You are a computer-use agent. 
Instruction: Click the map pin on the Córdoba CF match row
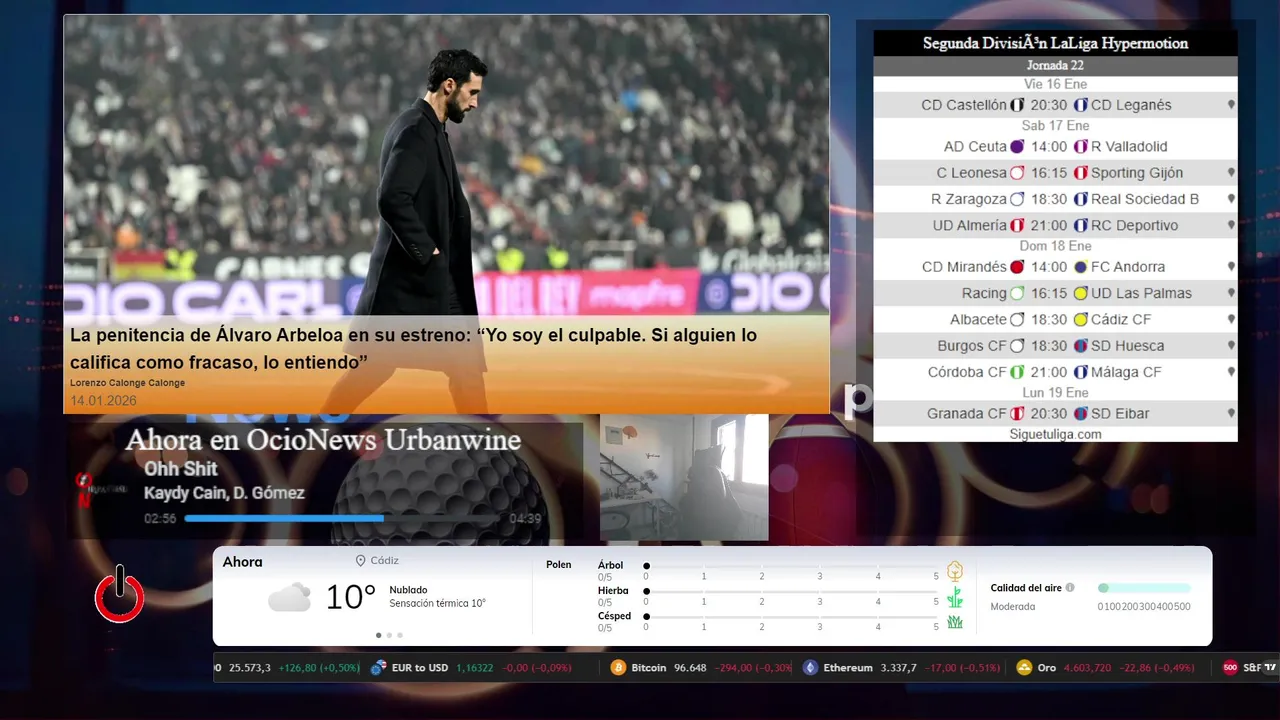pos(1231,372)
